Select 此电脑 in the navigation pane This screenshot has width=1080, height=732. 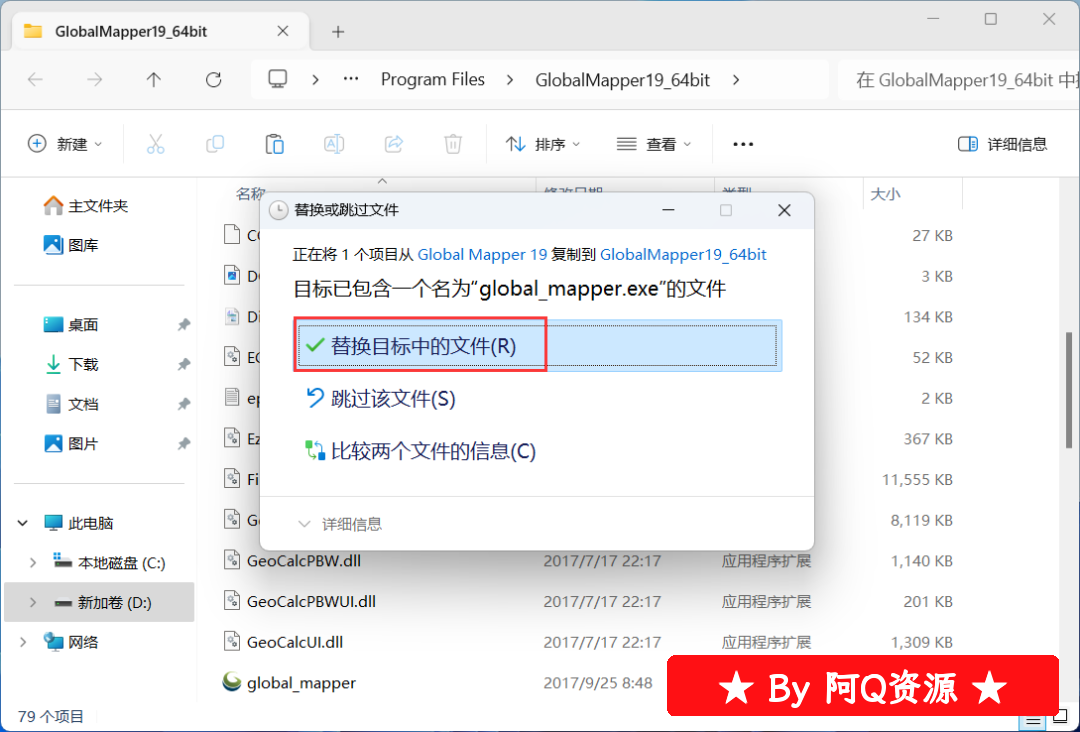point(79,523)
